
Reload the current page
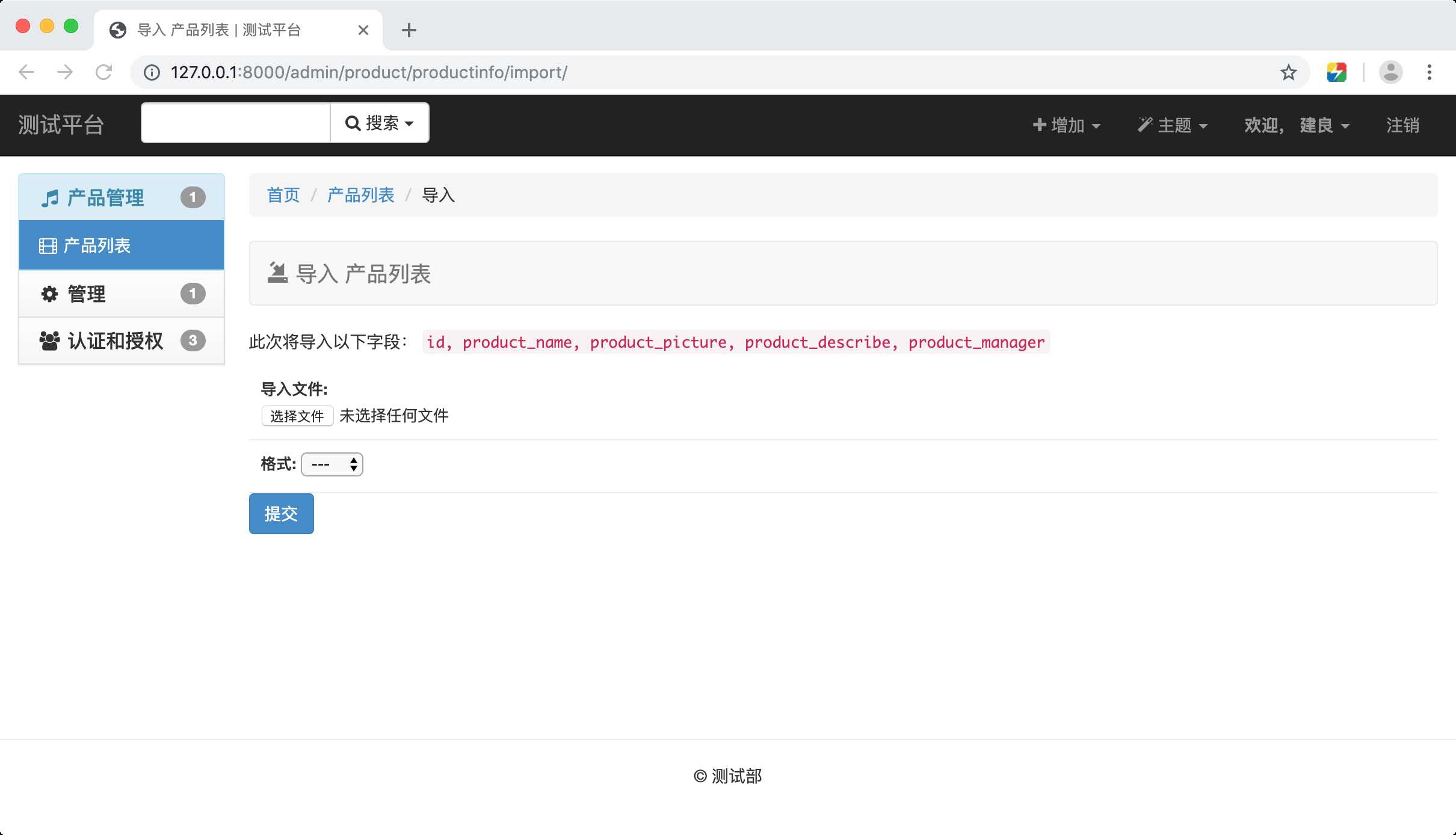[x=104, y=72]
